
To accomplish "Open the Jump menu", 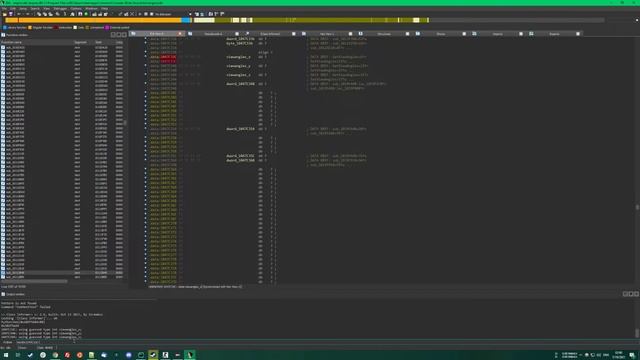I will [23, 8].
